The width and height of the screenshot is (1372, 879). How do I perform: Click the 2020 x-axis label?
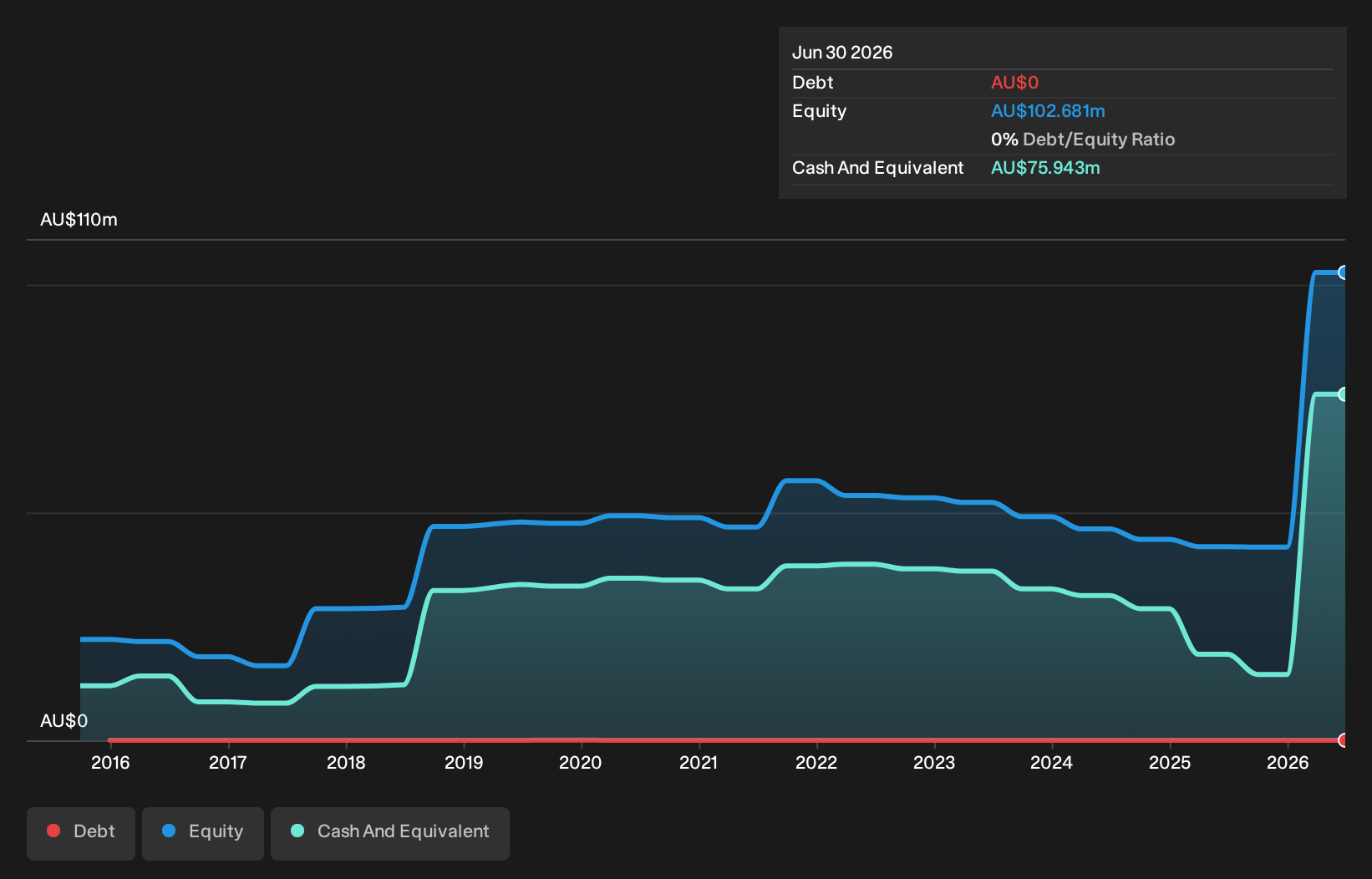point(581,763)
